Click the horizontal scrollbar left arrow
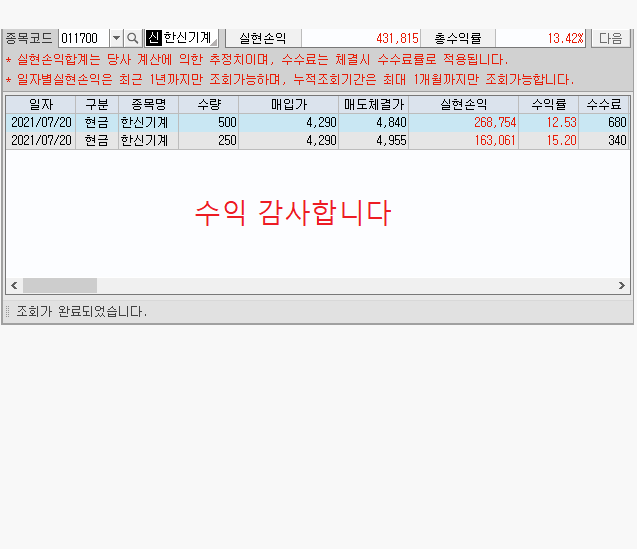Screen dimensions: 637x549 click(x=14, y=286)
